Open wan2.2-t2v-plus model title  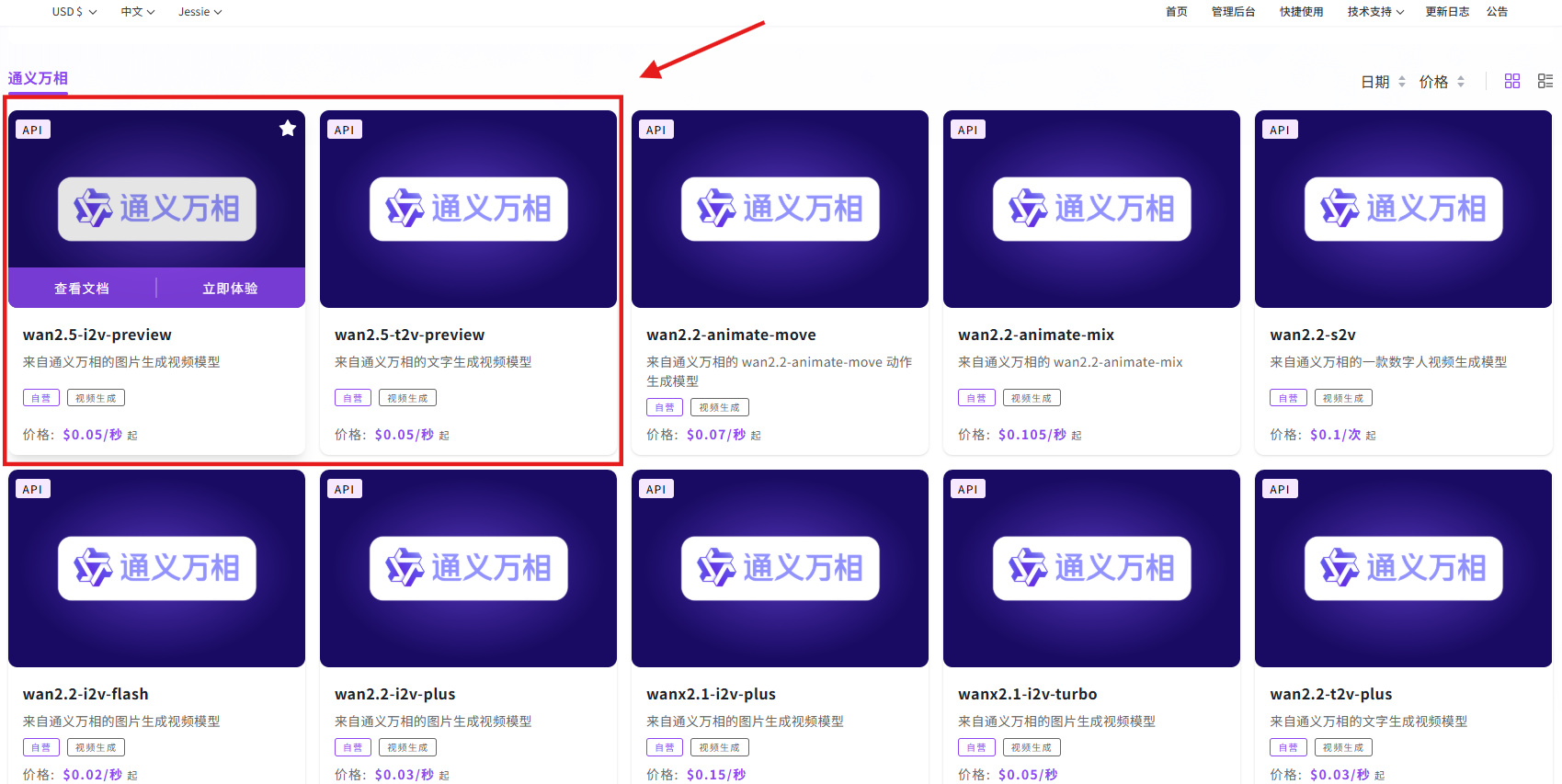click(x=1331, y=694)
